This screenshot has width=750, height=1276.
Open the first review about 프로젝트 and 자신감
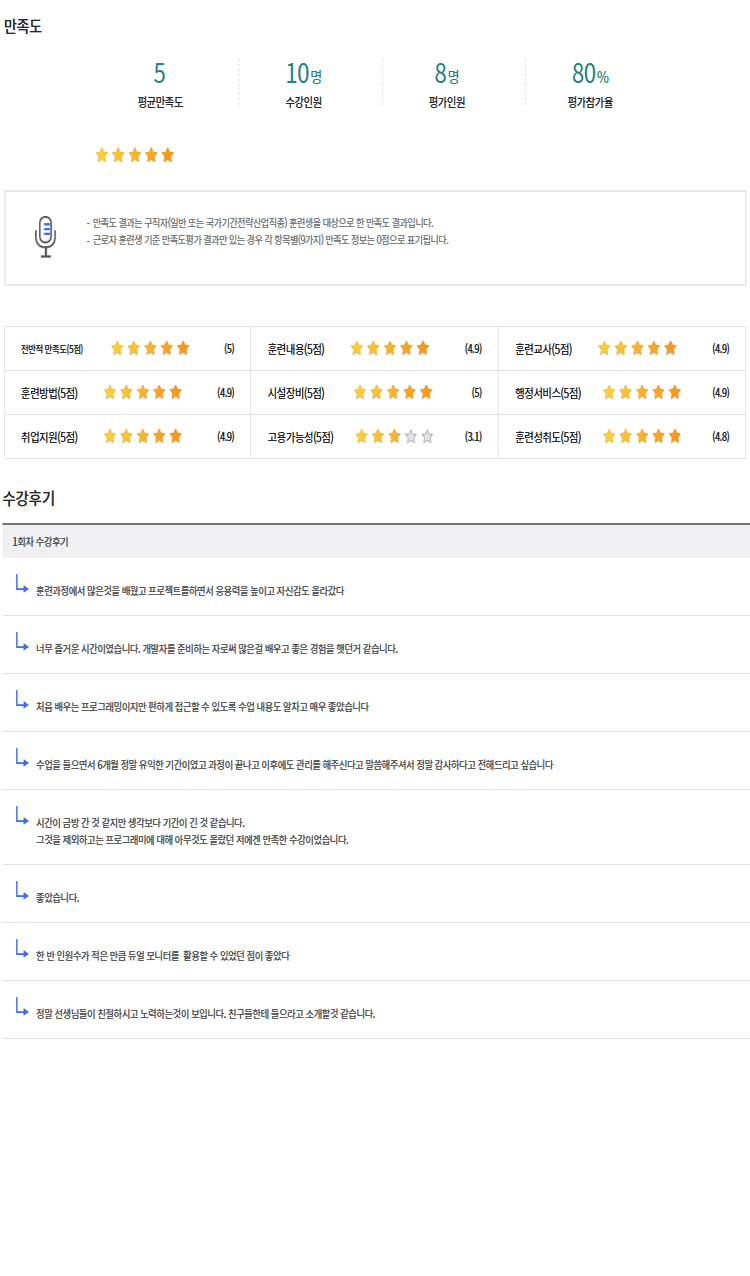[x=190, y=591]
